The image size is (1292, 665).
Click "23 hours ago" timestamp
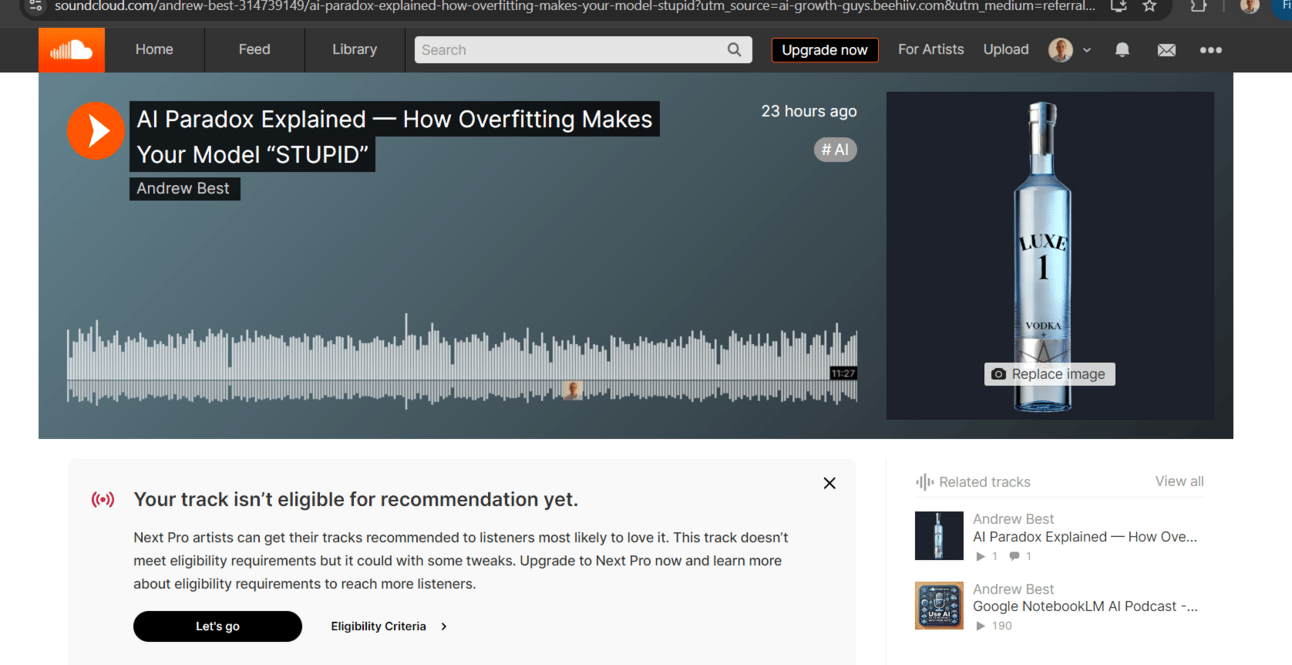(x=809, y=111)
